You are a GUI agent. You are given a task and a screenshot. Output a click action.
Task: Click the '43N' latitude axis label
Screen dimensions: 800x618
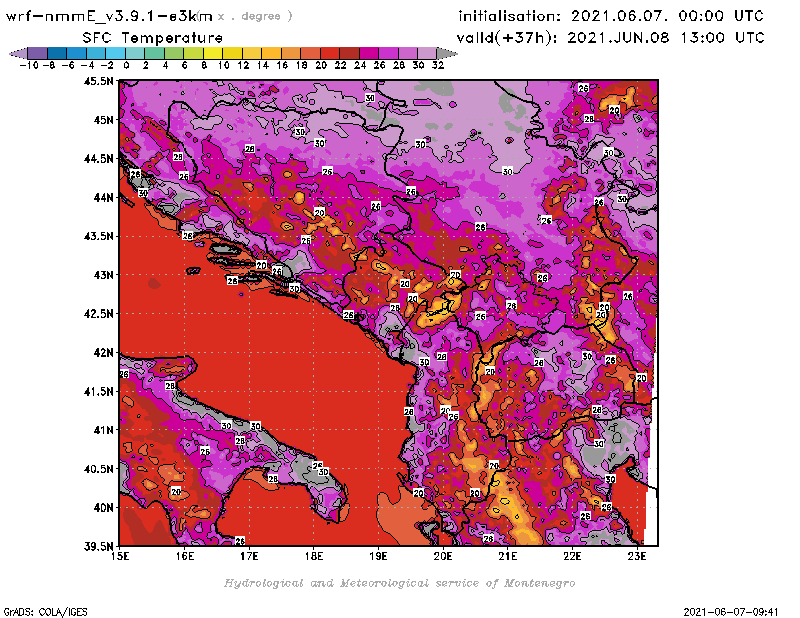coord(103,275)
